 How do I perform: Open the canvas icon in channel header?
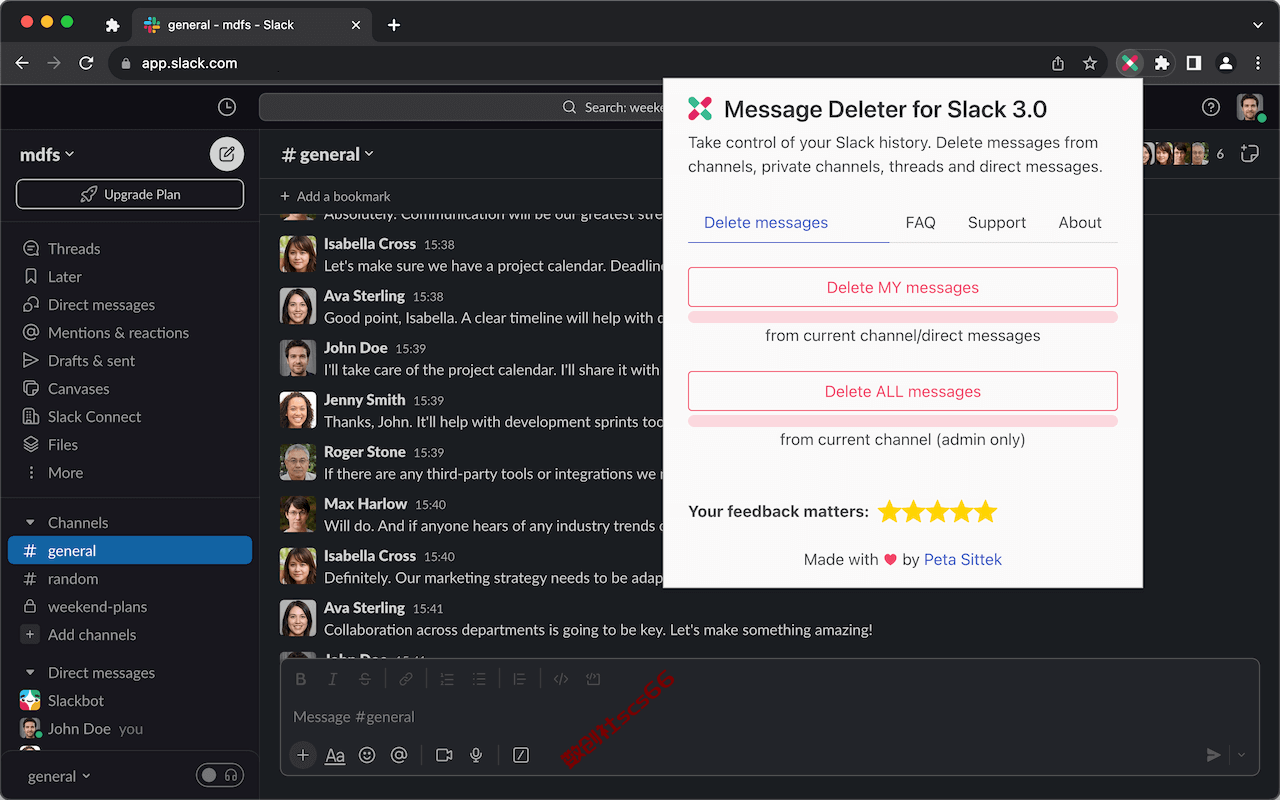coord(1249,154)
